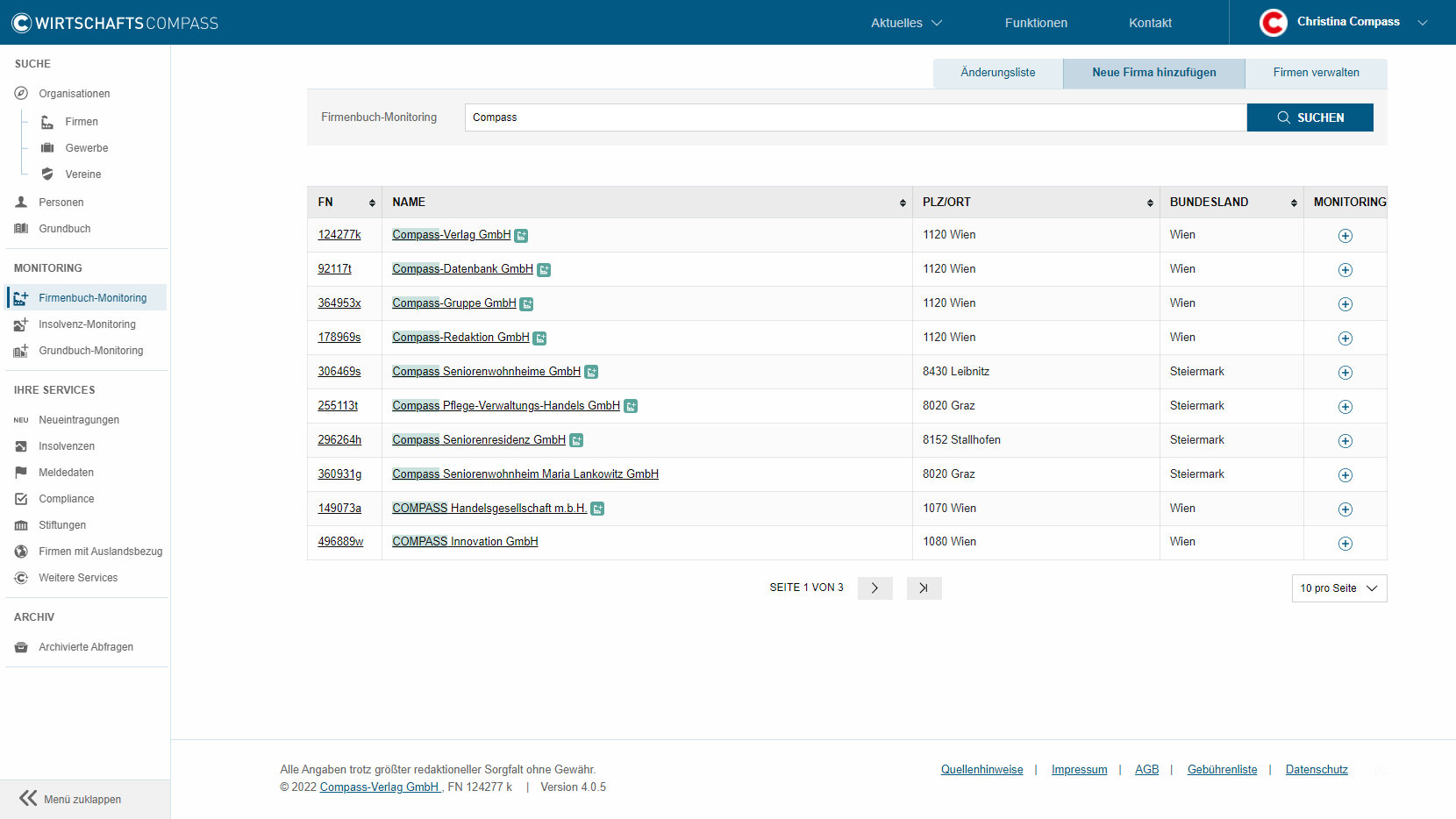This screenshot has width=1456, height=819.
Task: Click green badge icon next to Compass-Gruppe GmbH
Action: pos(526,304)
